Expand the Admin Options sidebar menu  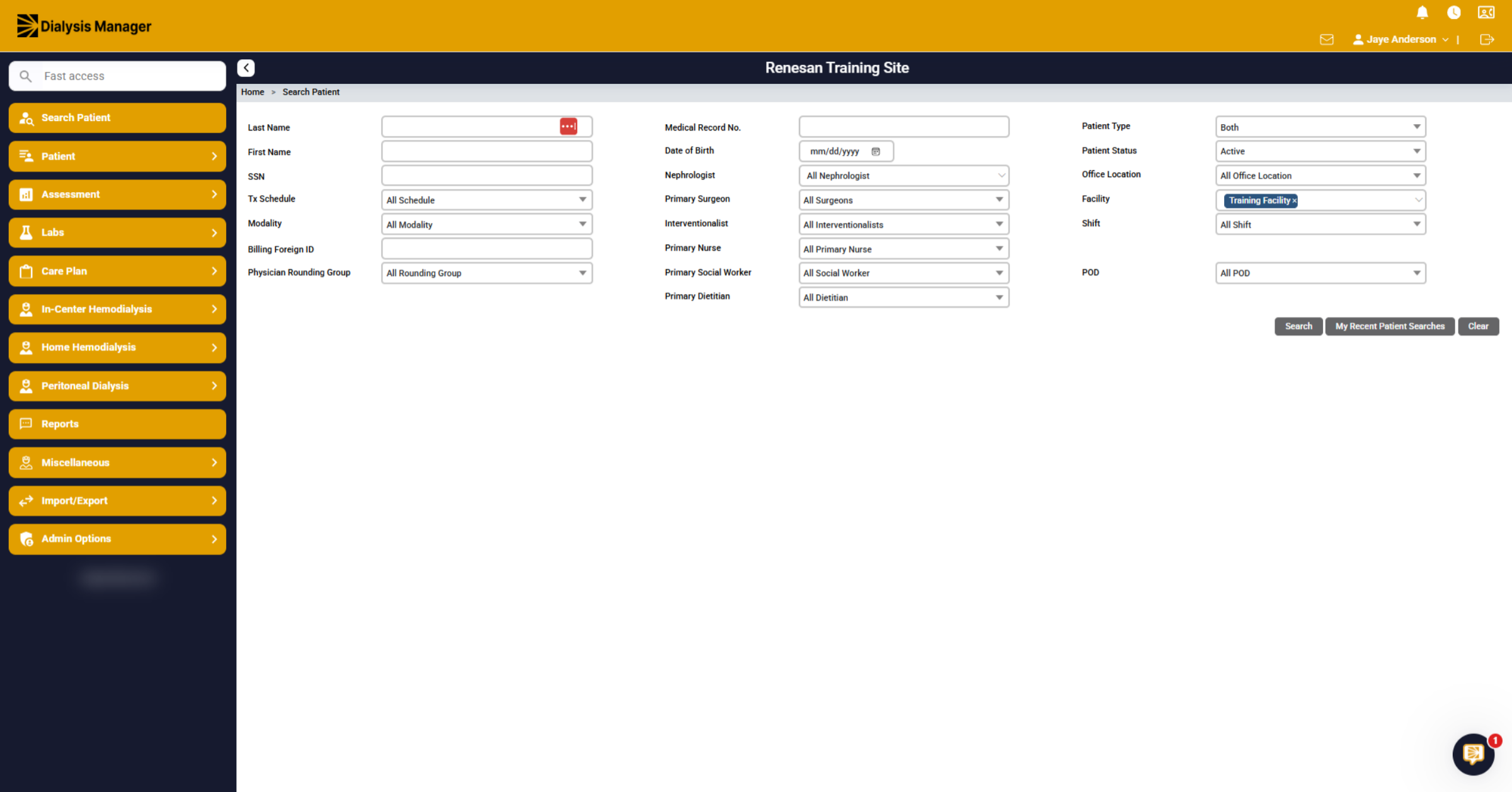tap(117, 539)
